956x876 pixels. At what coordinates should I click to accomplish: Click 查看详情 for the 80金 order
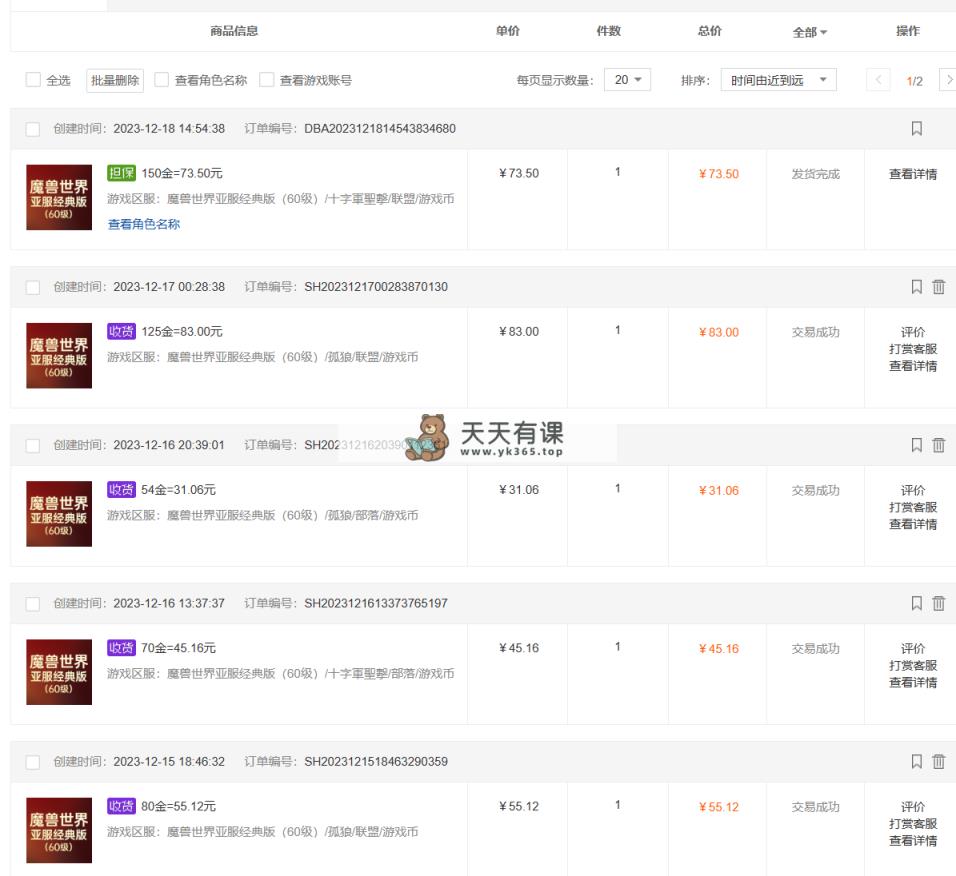click(x=913, y=841)
